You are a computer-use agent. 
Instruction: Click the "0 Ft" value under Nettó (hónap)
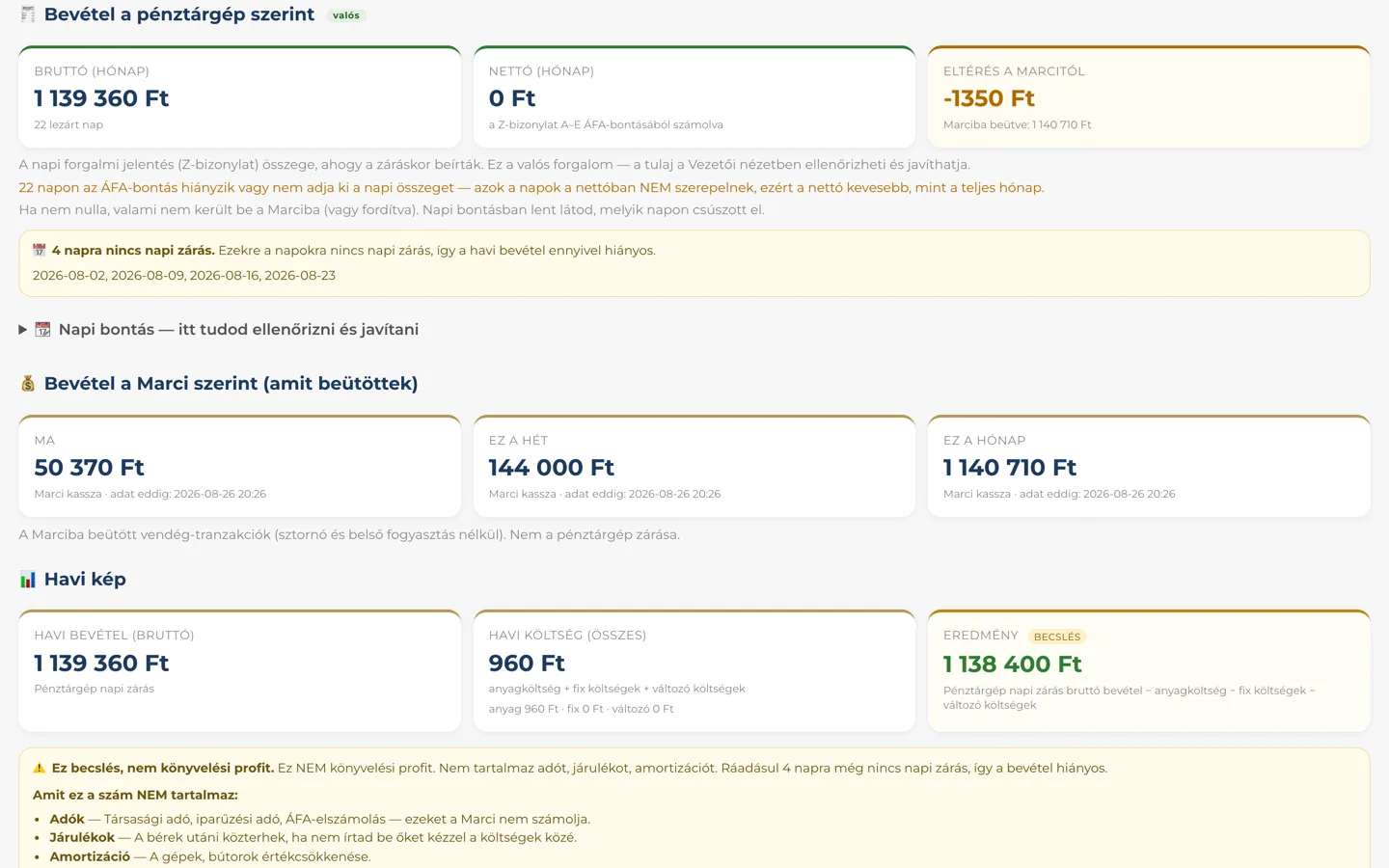click(512, 98)
